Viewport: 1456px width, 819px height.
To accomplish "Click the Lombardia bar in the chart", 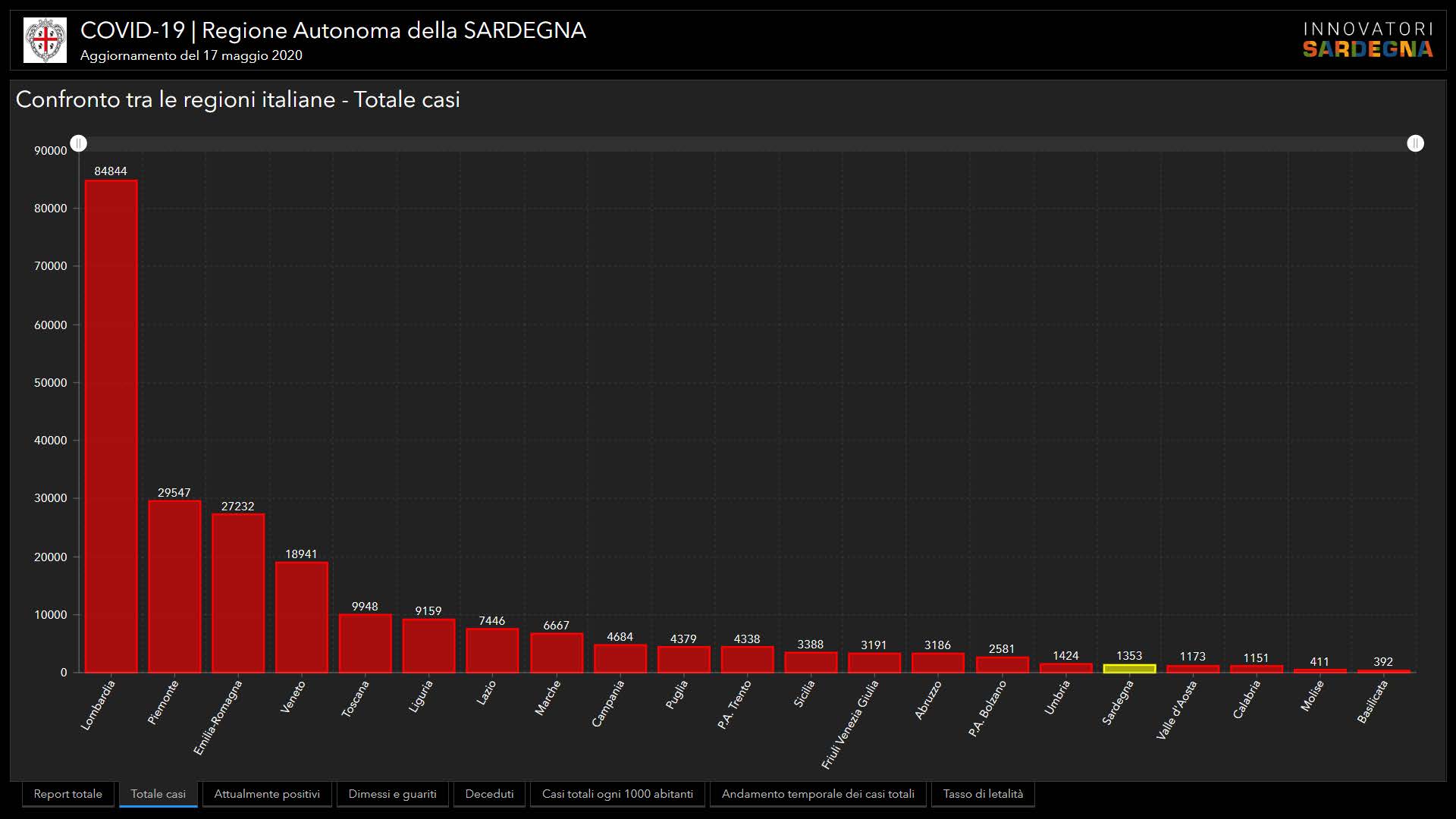I will tap(111, 425).
